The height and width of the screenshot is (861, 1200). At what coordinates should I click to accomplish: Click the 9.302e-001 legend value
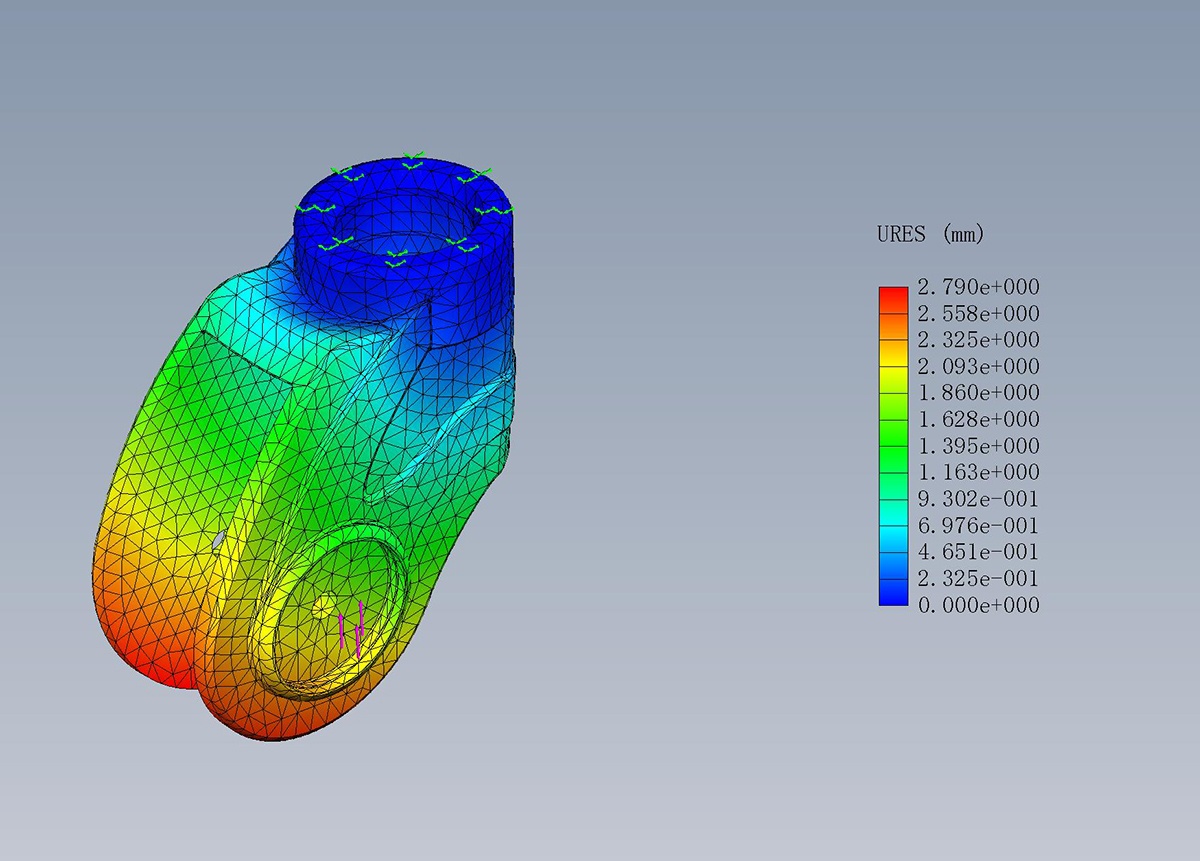pos(978,500)
